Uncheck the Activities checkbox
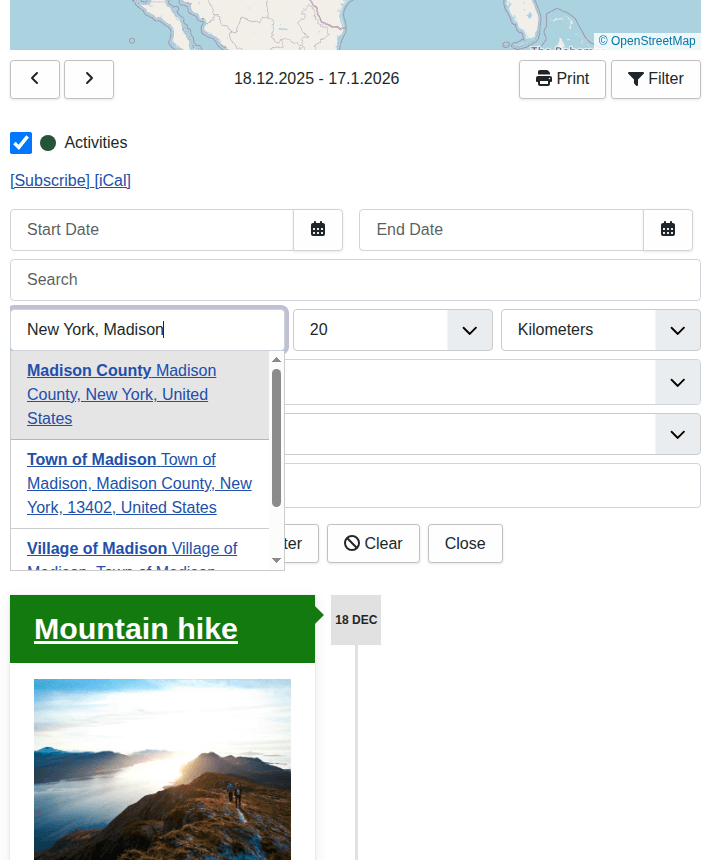The image size is (710, 860). click(21, 143)
